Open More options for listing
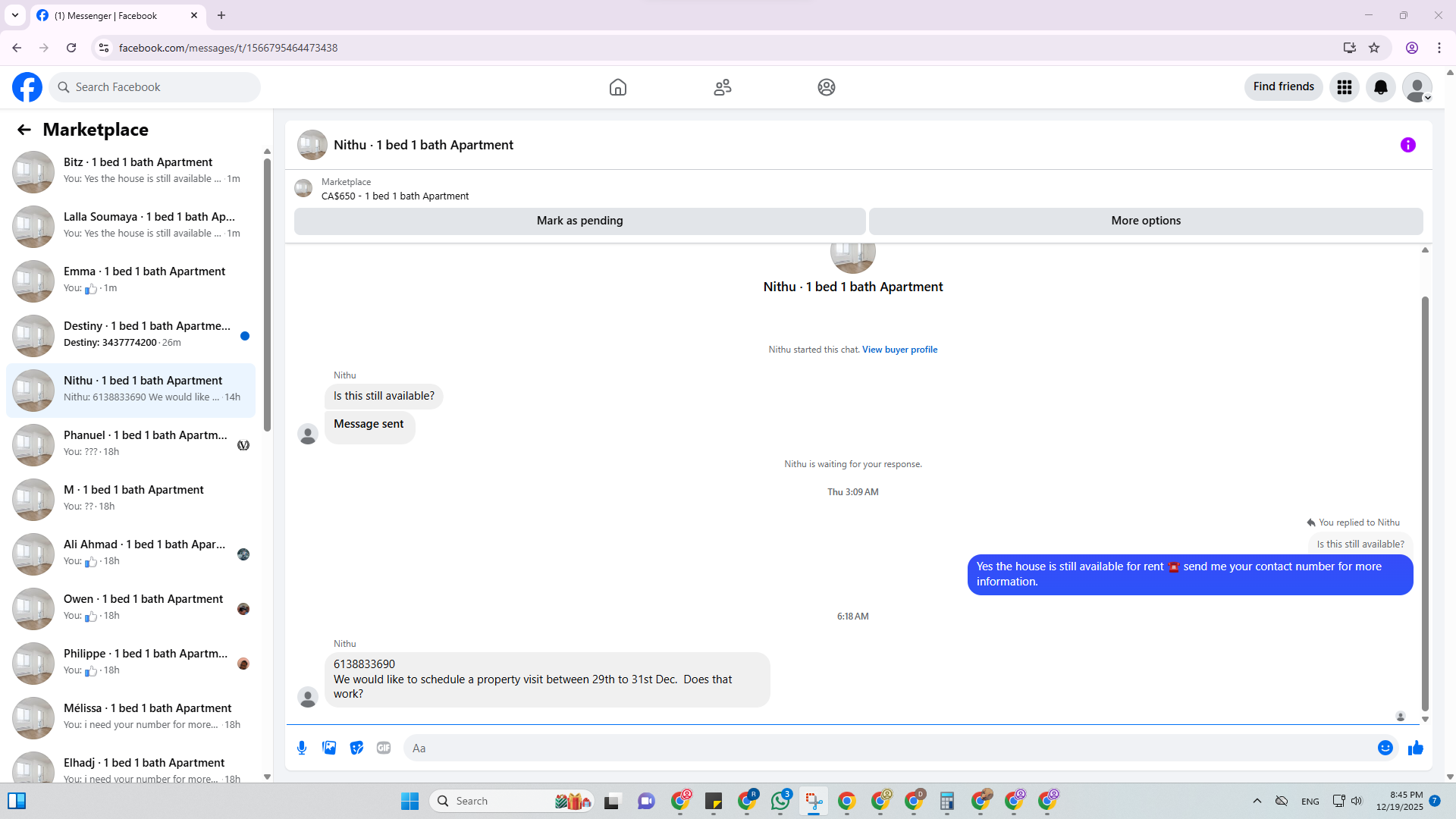Screen dimensions: 1456x819 click(1145, 221)
